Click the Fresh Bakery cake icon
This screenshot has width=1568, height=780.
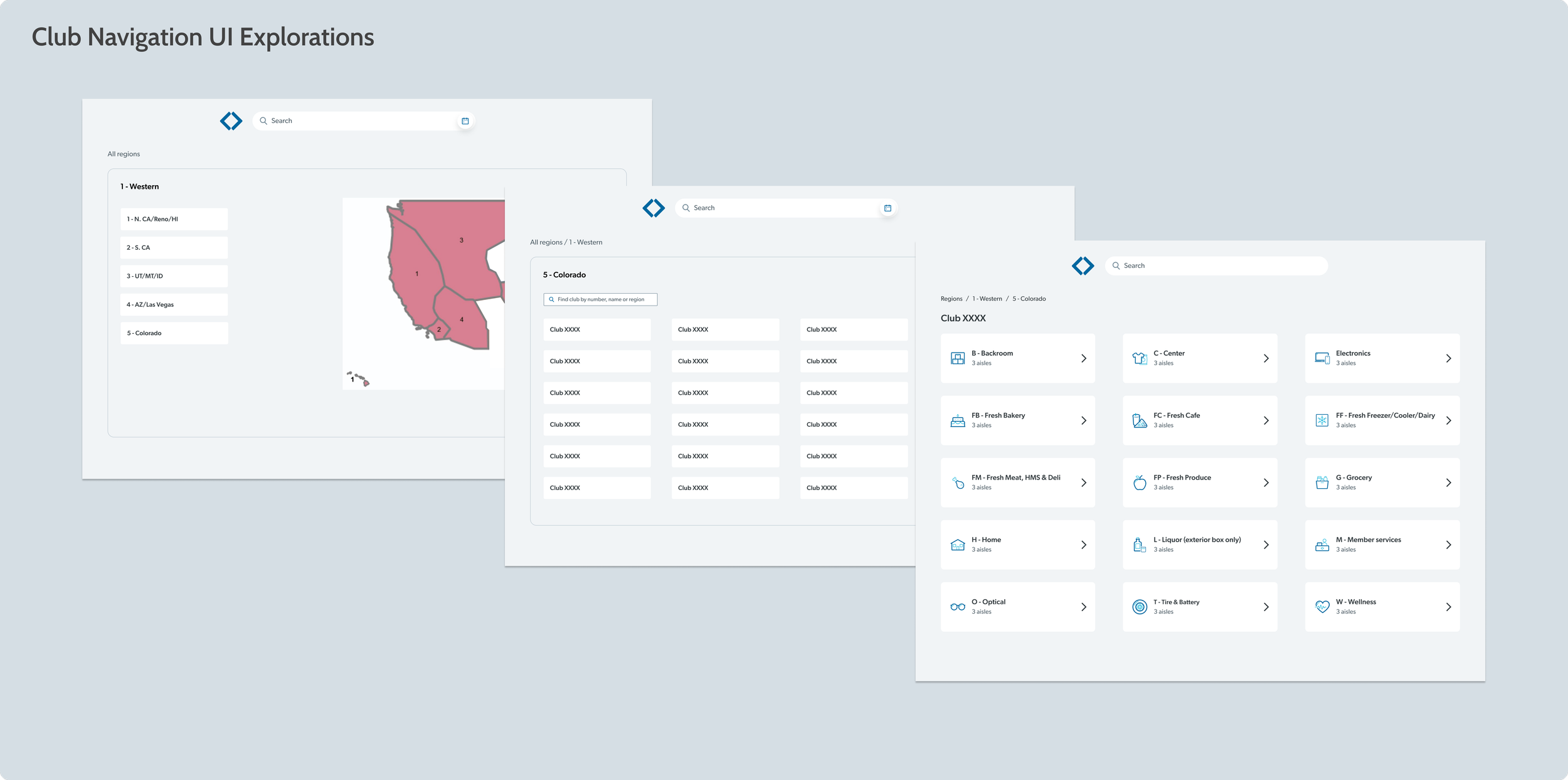pyautogui.click(x=957, y=420)
